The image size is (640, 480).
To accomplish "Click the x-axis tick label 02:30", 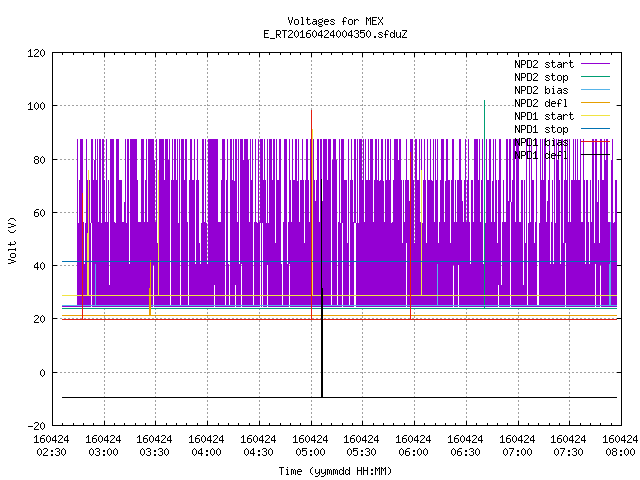I will 51,452.
